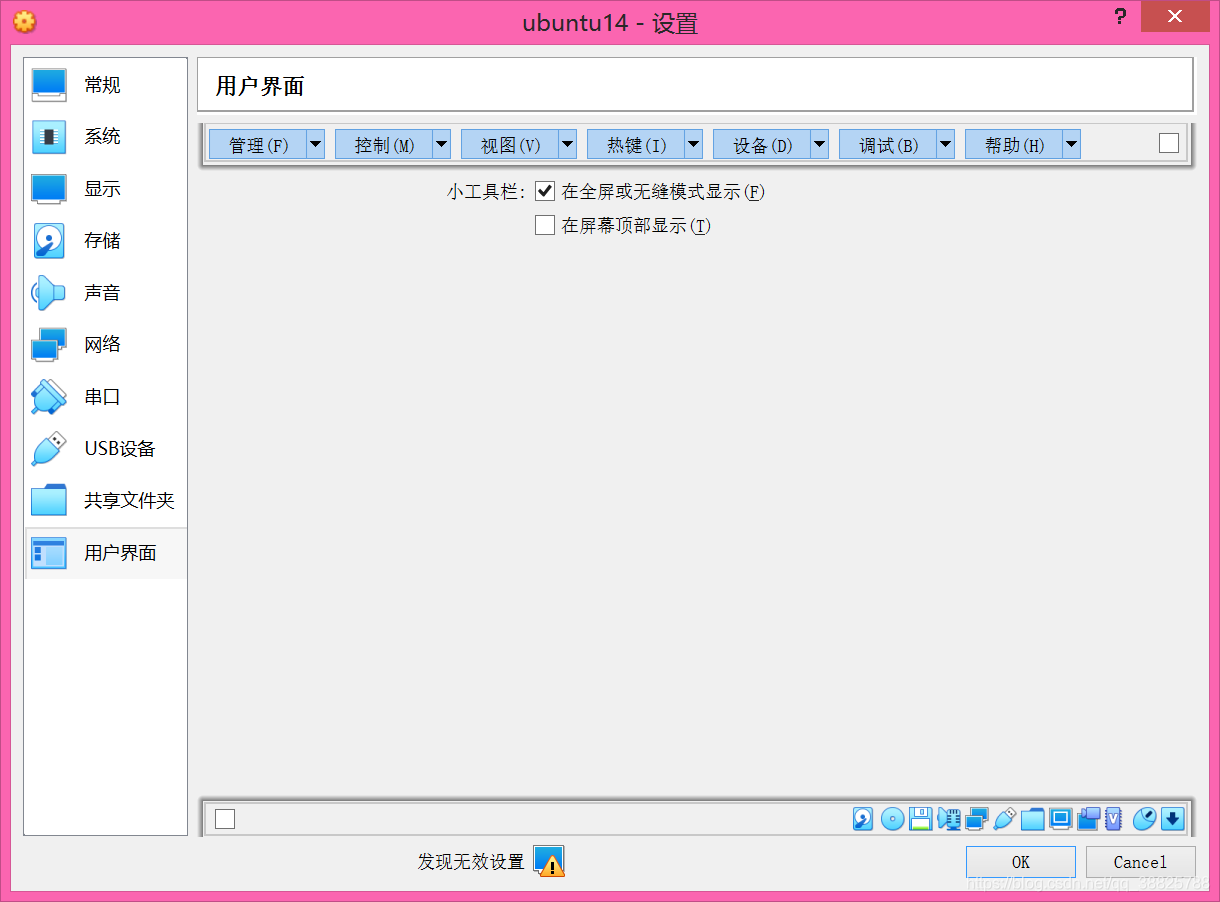Click the Cancel button
This screenshot has height=902, width=1220.
point(1141,862)
